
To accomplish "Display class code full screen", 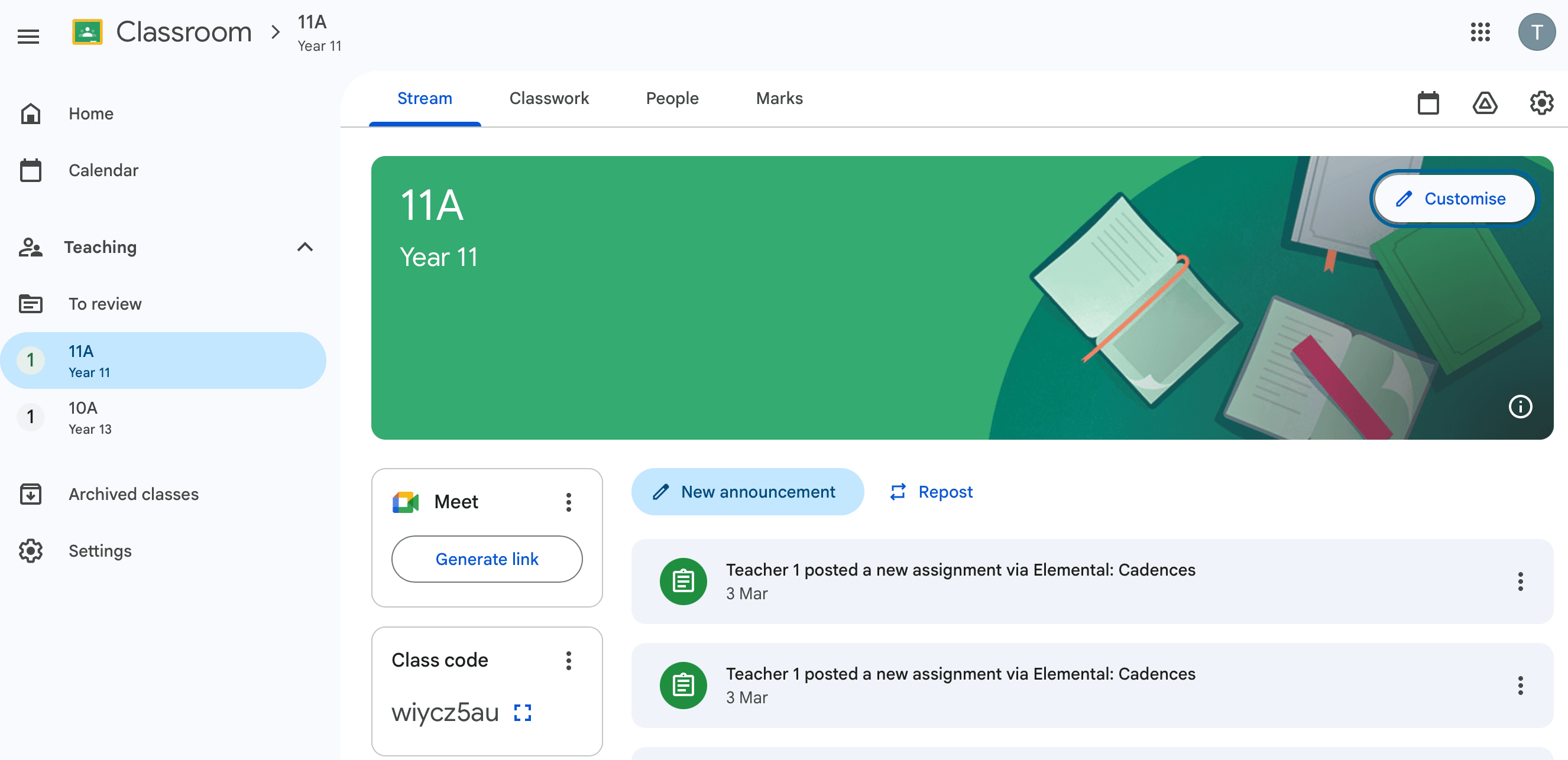I will tap(522, 713).
